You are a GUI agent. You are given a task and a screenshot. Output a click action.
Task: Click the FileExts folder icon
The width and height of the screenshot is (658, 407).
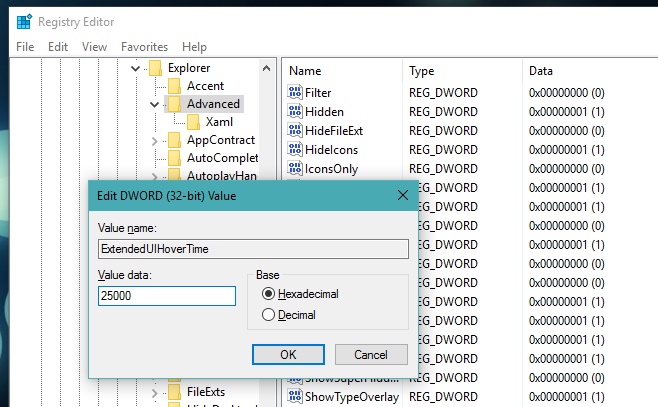[x=174, y=392]
